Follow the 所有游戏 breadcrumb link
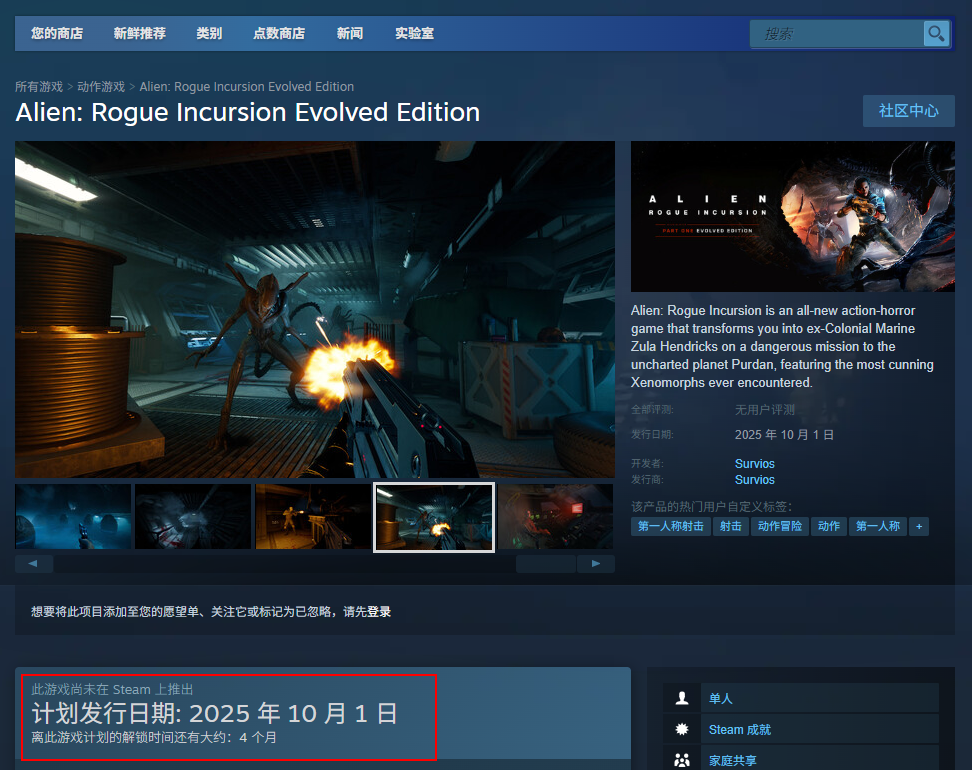This screenshot has height=770, width=972. (39, 87)
